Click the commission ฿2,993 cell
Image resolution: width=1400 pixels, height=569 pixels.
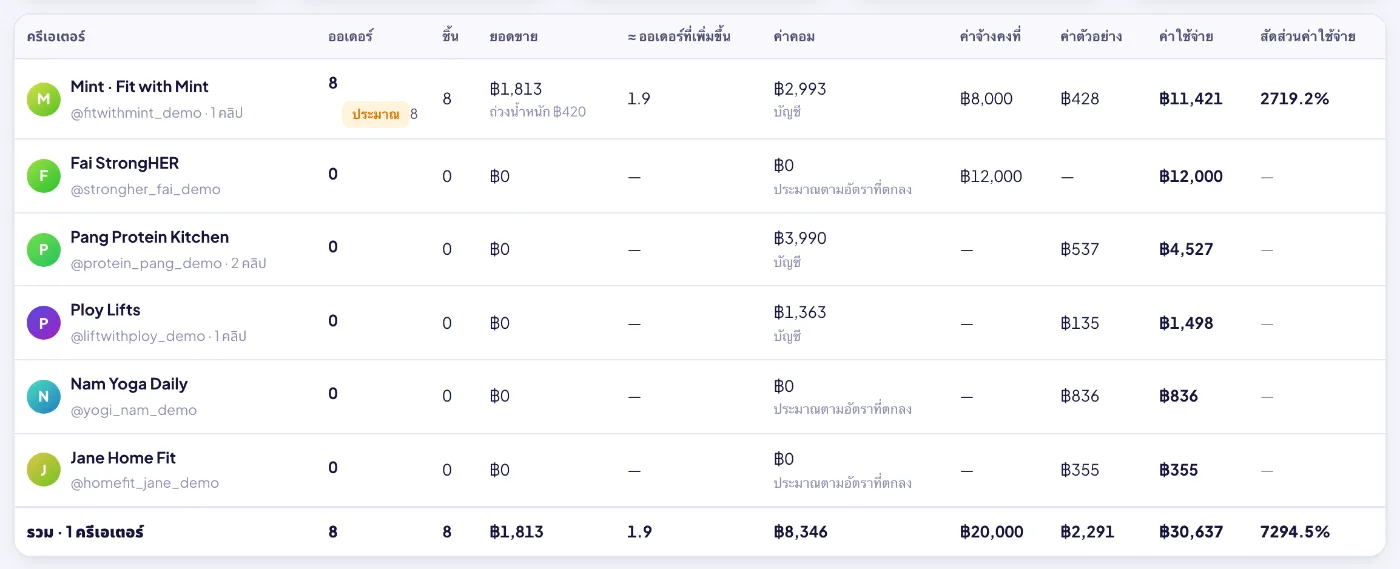[800, 89]
